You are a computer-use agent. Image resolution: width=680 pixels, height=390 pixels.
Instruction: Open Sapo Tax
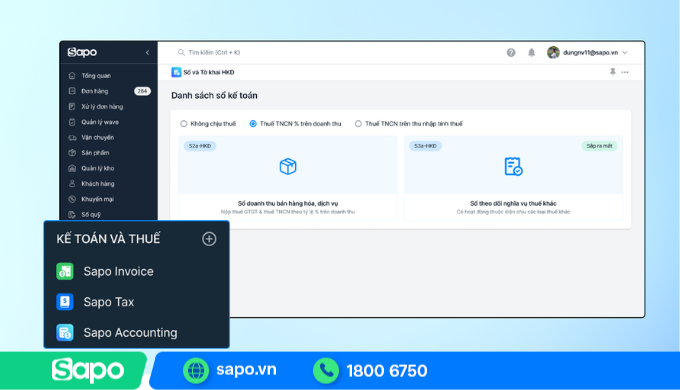coord(109,302)
